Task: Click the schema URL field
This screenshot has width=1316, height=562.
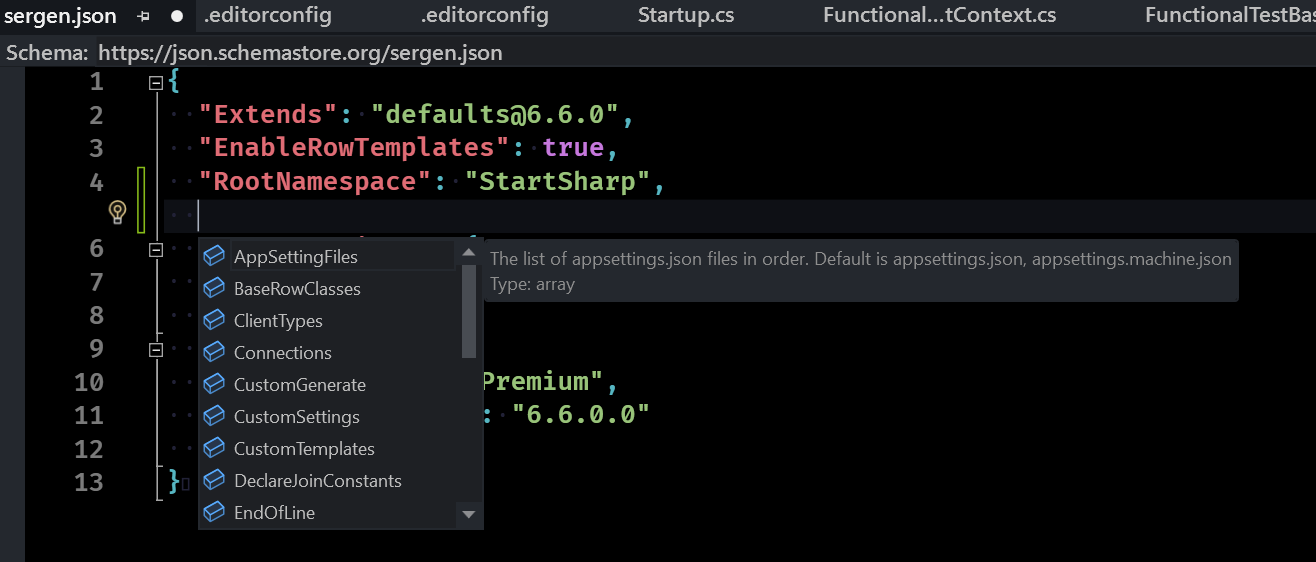Action: [300, 53]
